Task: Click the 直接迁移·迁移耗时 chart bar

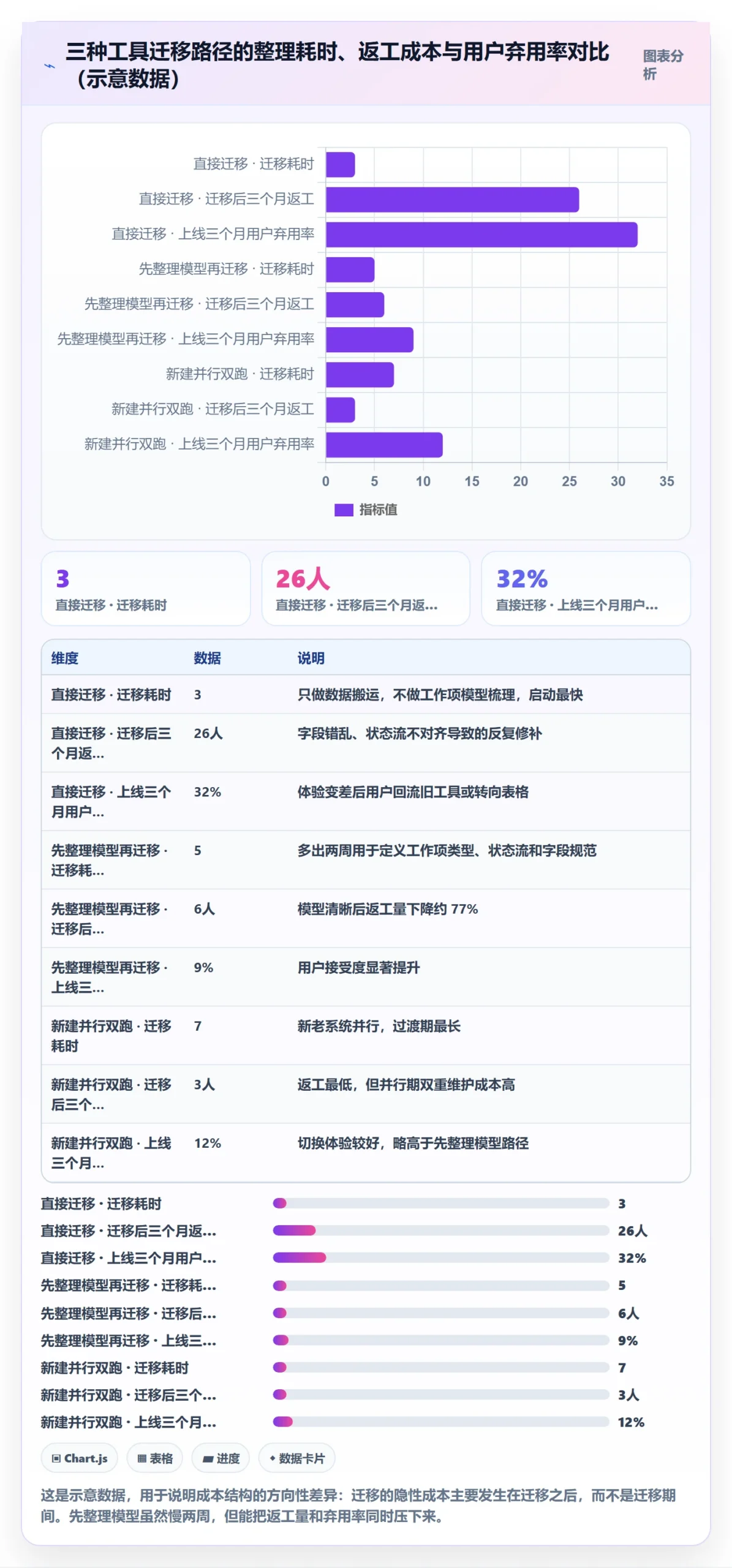Action: [x=340, y=165]
